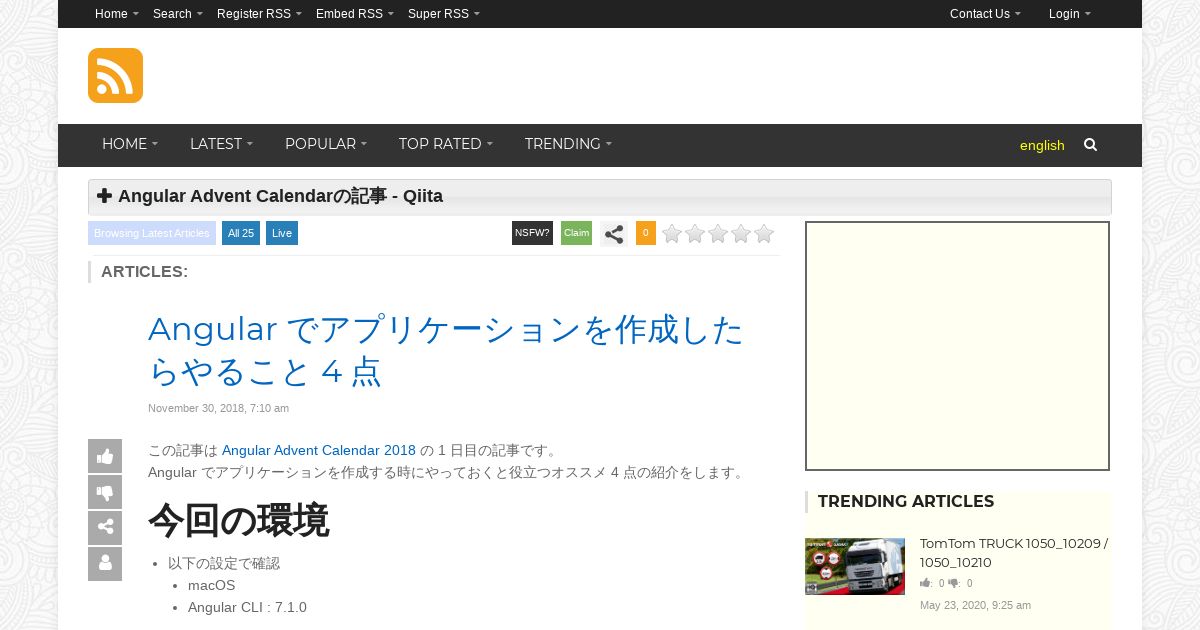Click the 以下の設定で確認 list item
The height and width of the screenshot is (630, 1200).
224,563
